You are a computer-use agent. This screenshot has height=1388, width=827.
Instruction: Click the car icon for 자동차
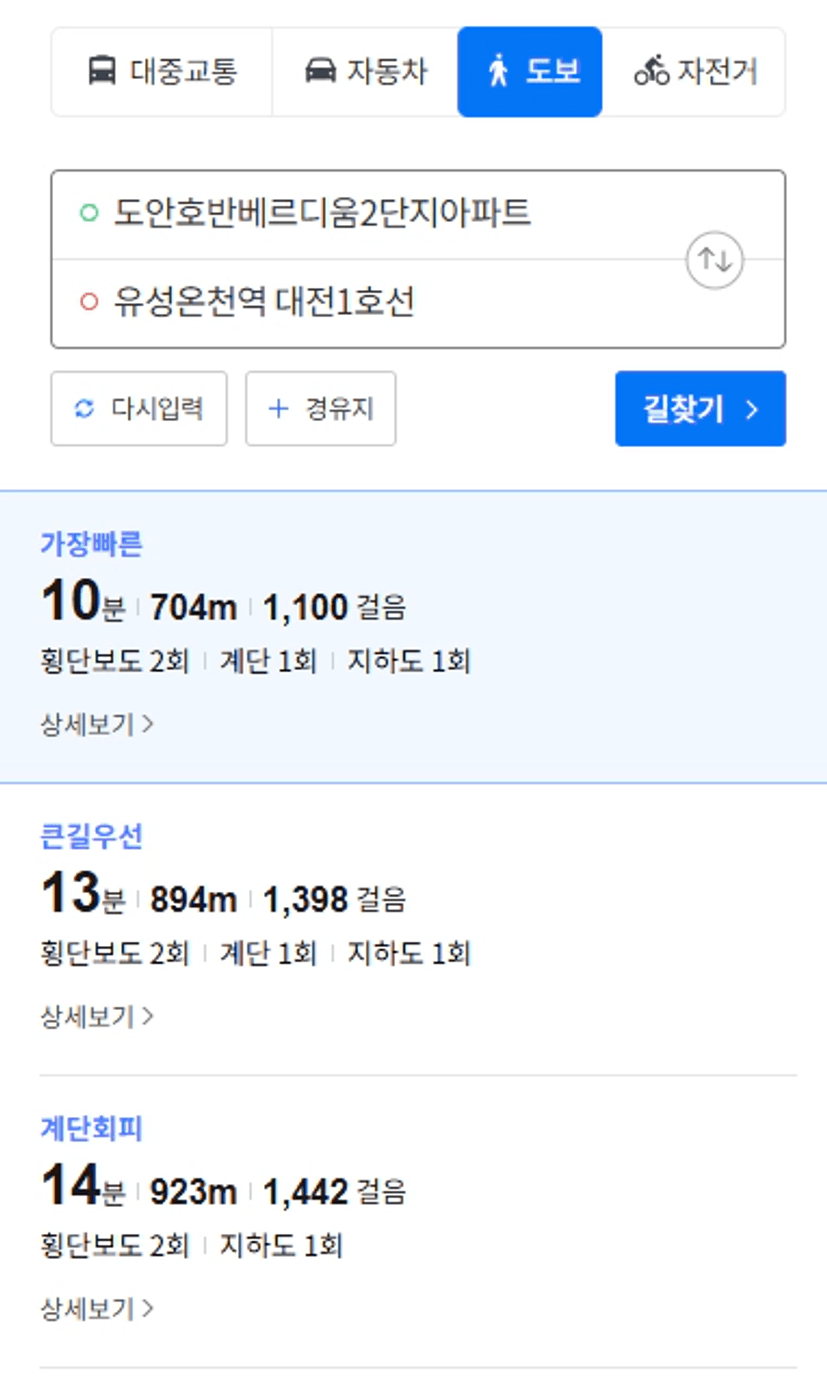click(x=320, y=72)
